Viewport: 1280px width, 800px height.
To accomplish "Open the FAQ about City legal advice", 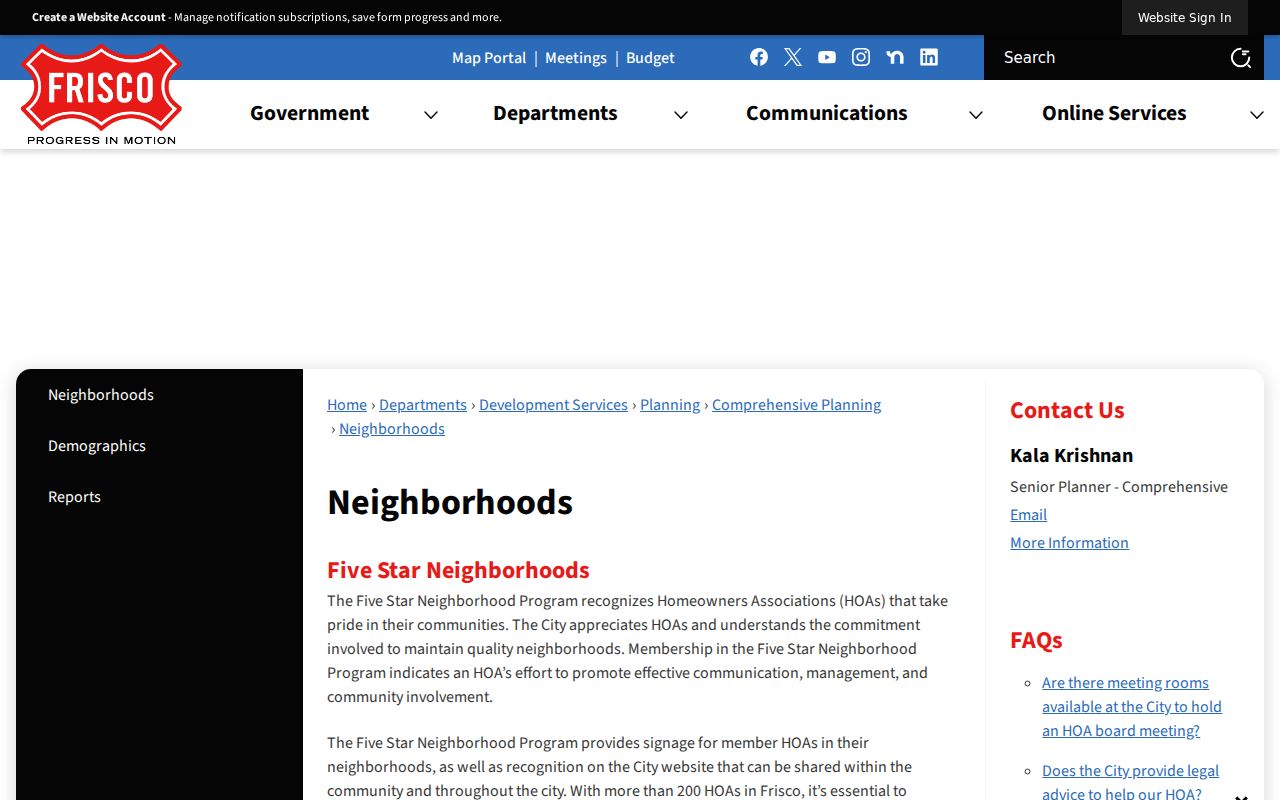I will pyautogui.click(x=1130, y=782).
